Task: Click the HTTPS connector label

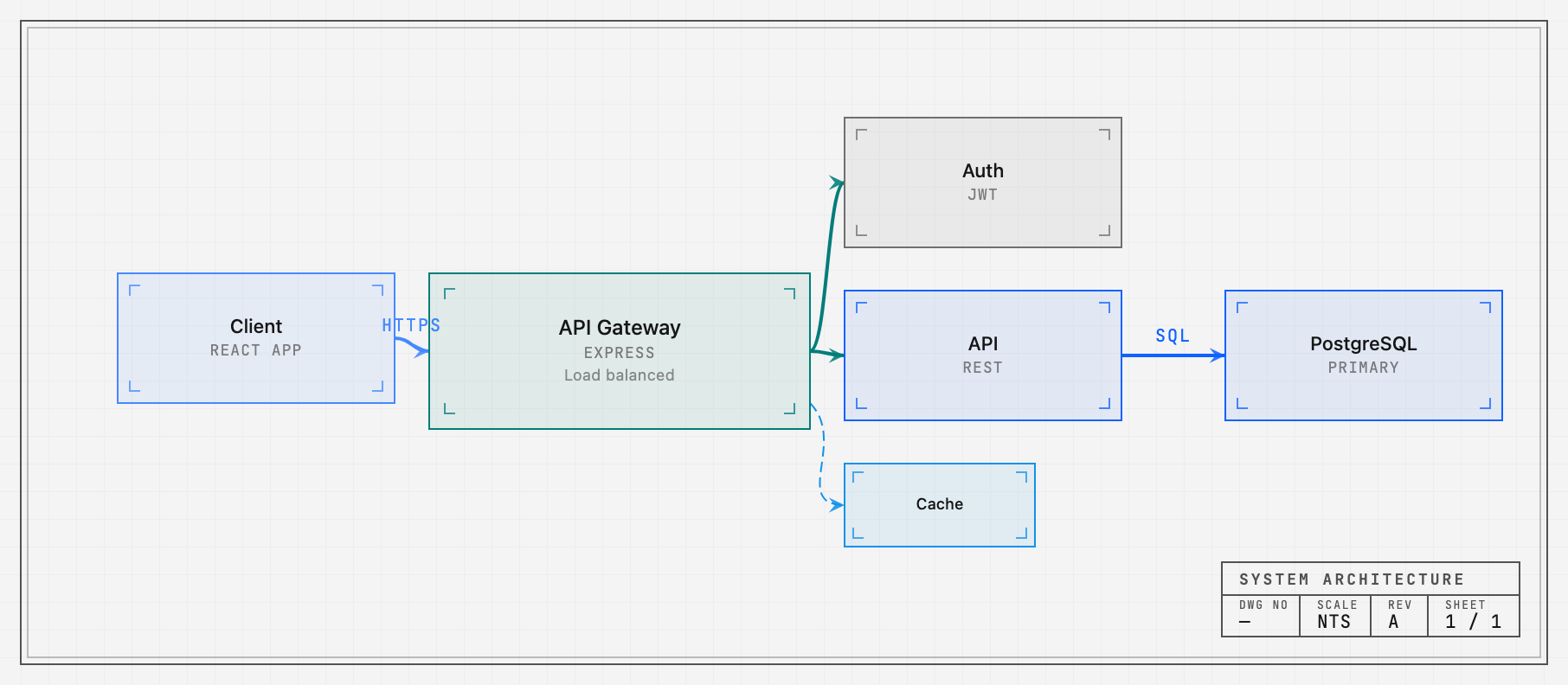Action: 411,325
